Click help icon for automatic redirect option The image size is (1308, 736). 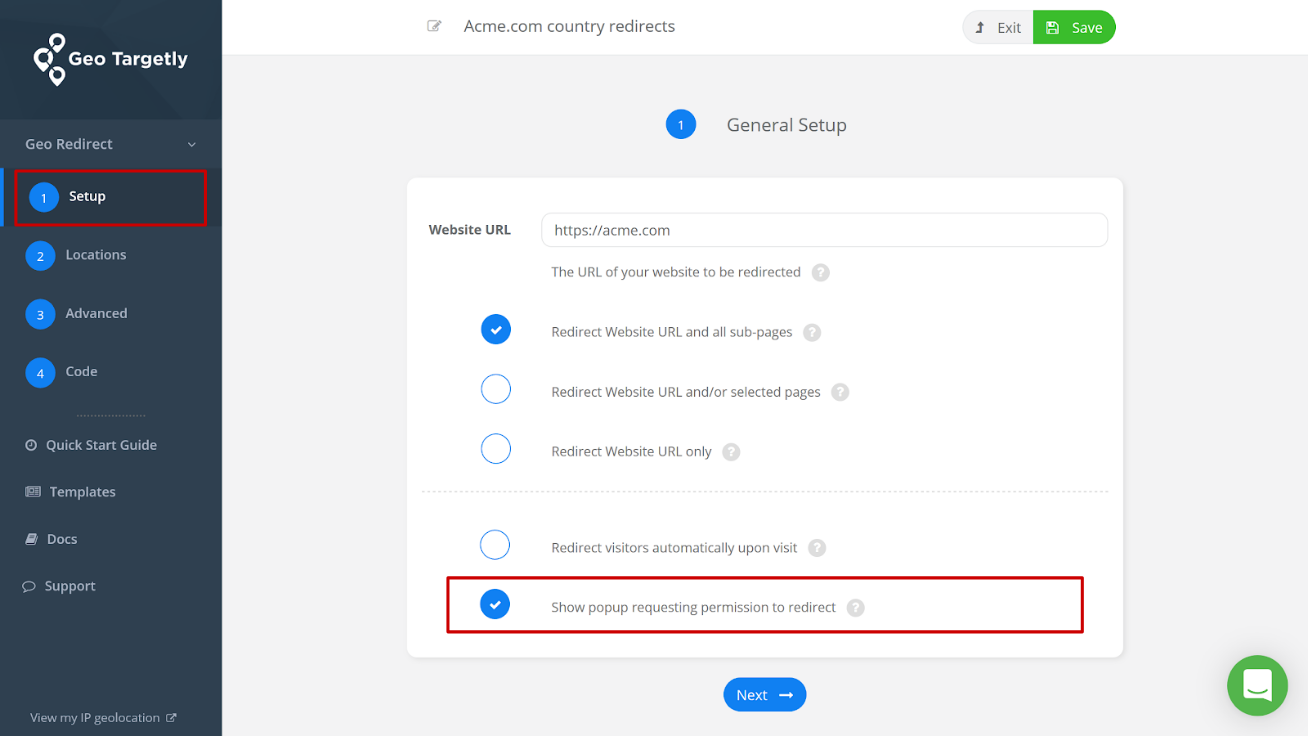tap(817, 548)
